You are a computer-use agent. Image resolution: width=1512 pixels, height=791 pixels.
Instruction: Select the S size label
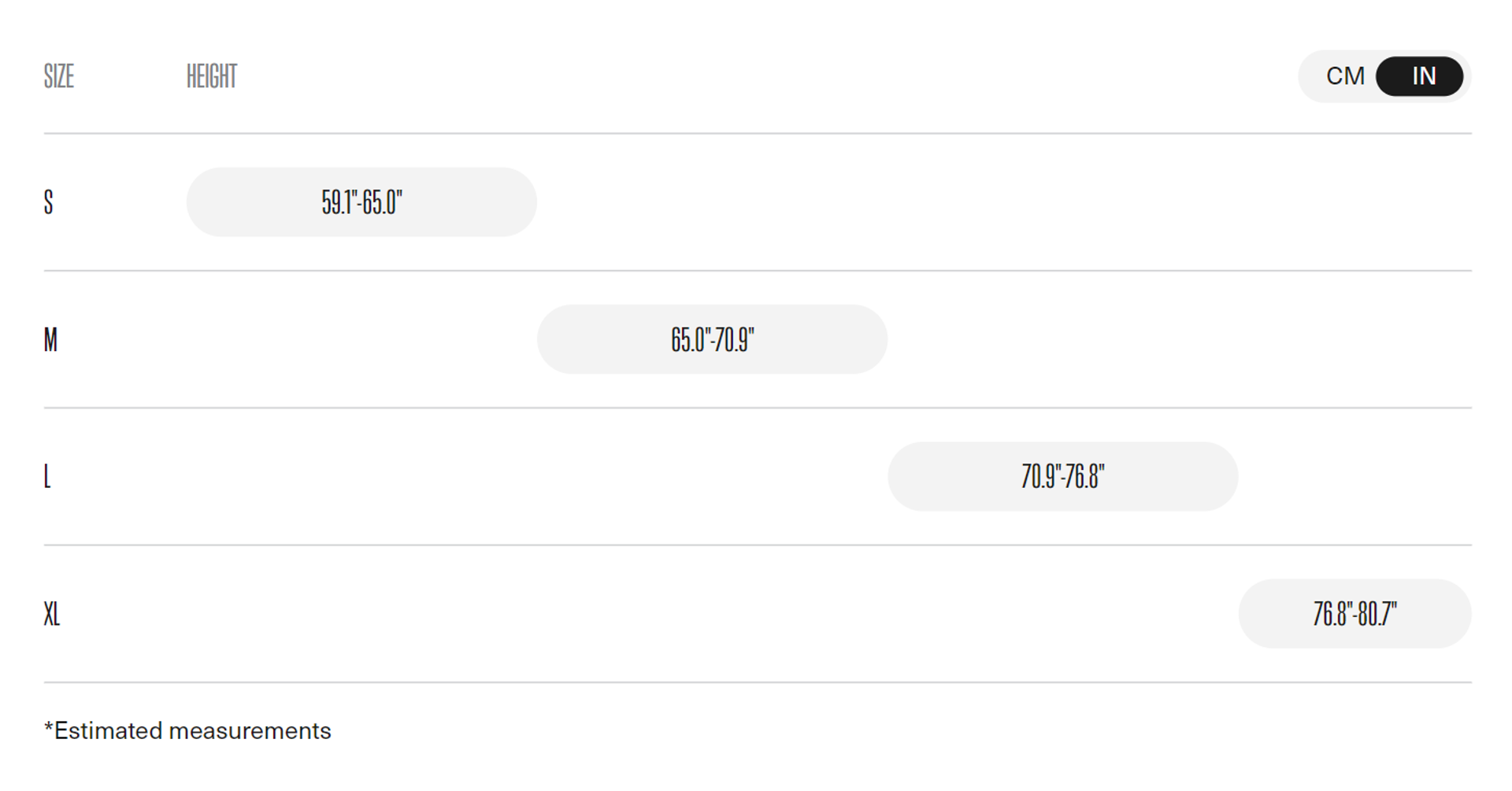coord(49,202)
